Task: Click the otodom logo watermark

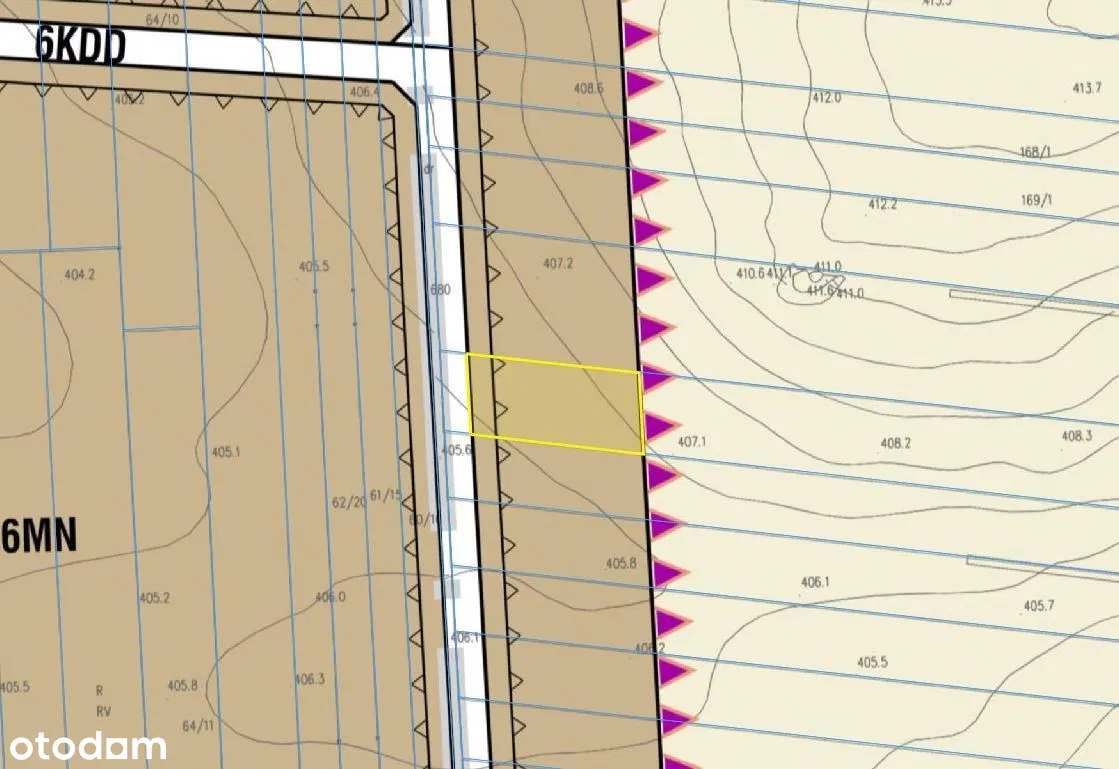Action: pyautogui.click(x=88, y=746)
